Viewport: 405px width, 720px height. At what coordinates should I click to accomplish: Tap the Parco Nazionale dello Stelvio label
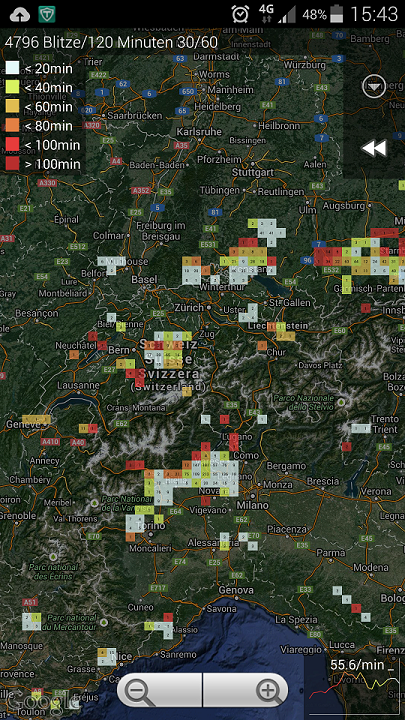click(x=304, y=403)
